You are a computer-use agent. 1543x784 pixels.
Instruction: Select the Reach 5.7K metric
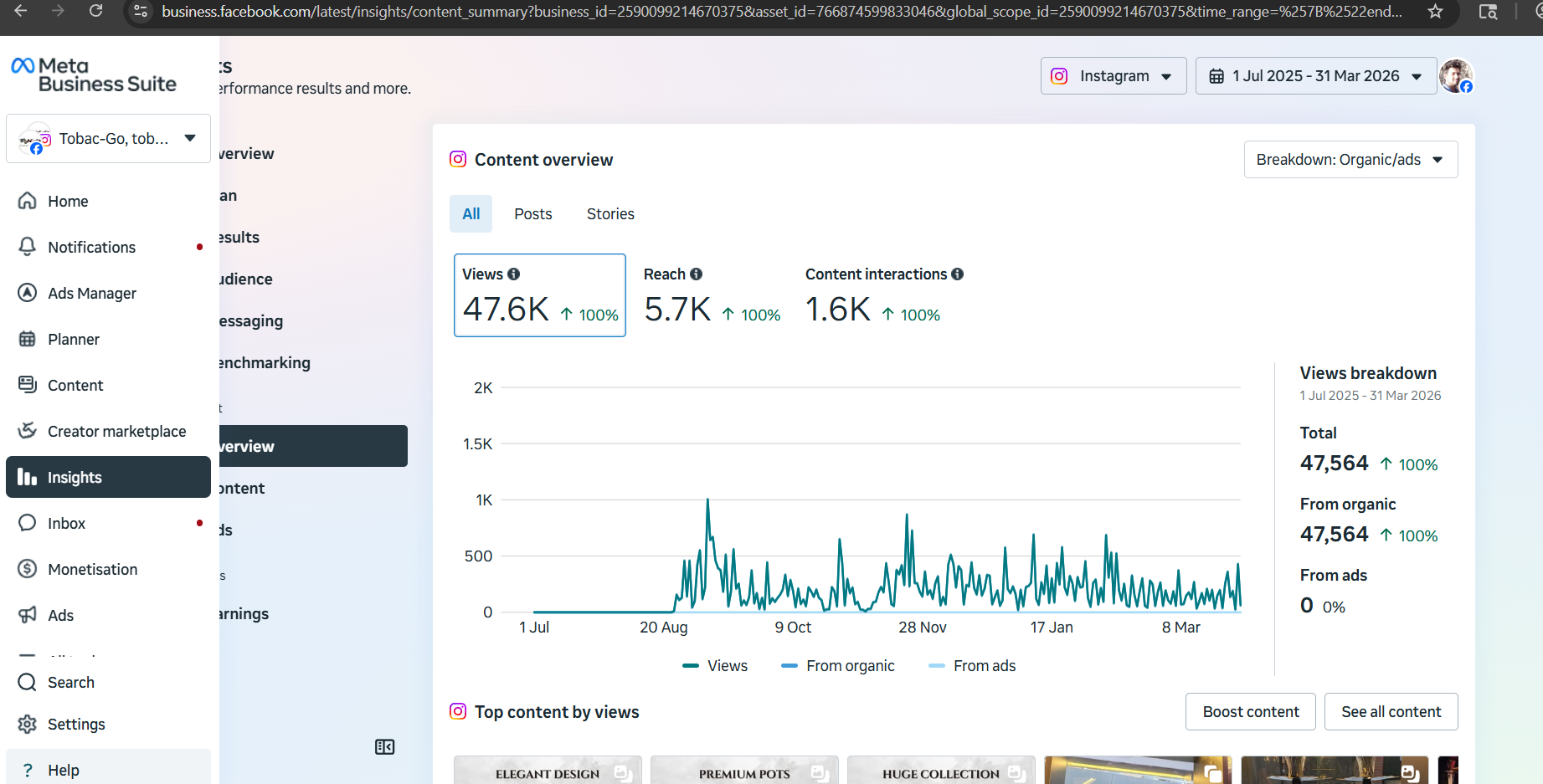712,295
